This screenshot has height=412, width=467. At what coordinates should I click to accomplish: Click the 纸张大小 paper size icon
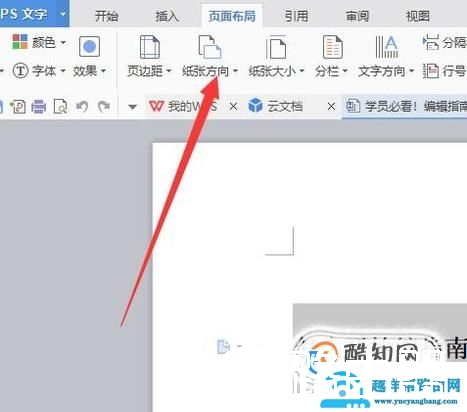(x=276, y=47)
